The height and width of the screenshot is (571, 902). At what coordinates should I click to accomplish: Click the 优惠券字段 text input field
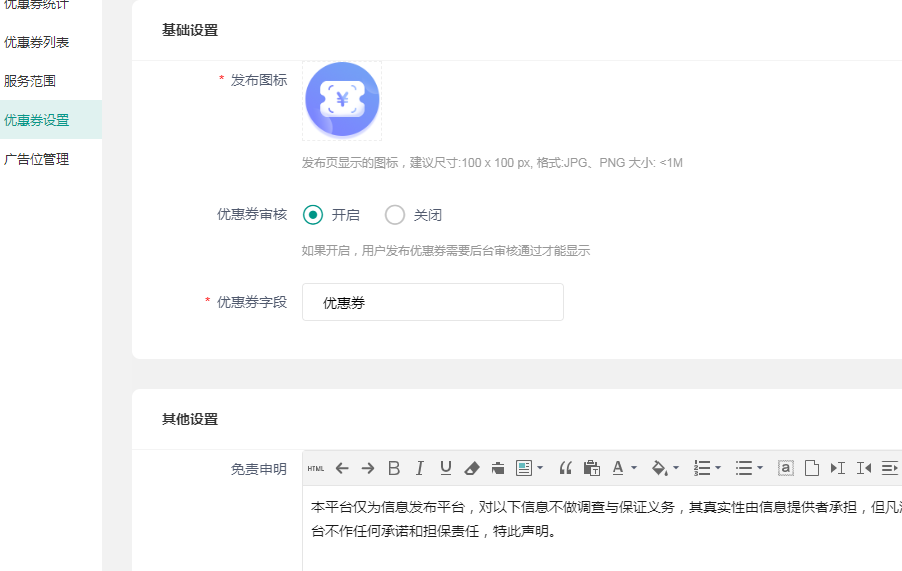(x=432, y=302)
